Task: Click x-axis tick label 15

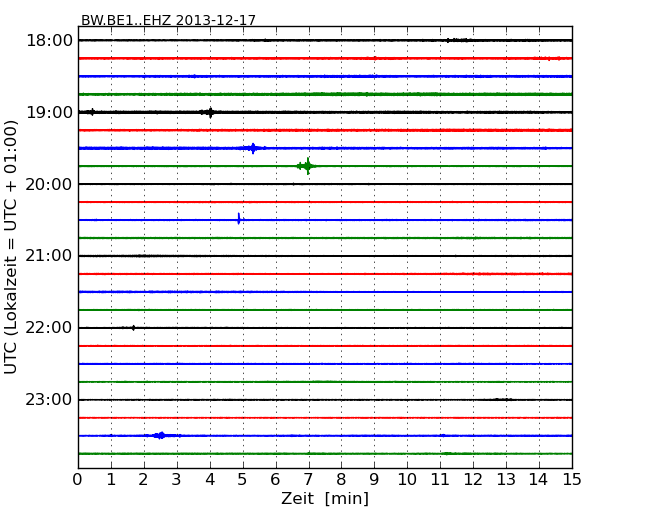Action: point(572,480)
